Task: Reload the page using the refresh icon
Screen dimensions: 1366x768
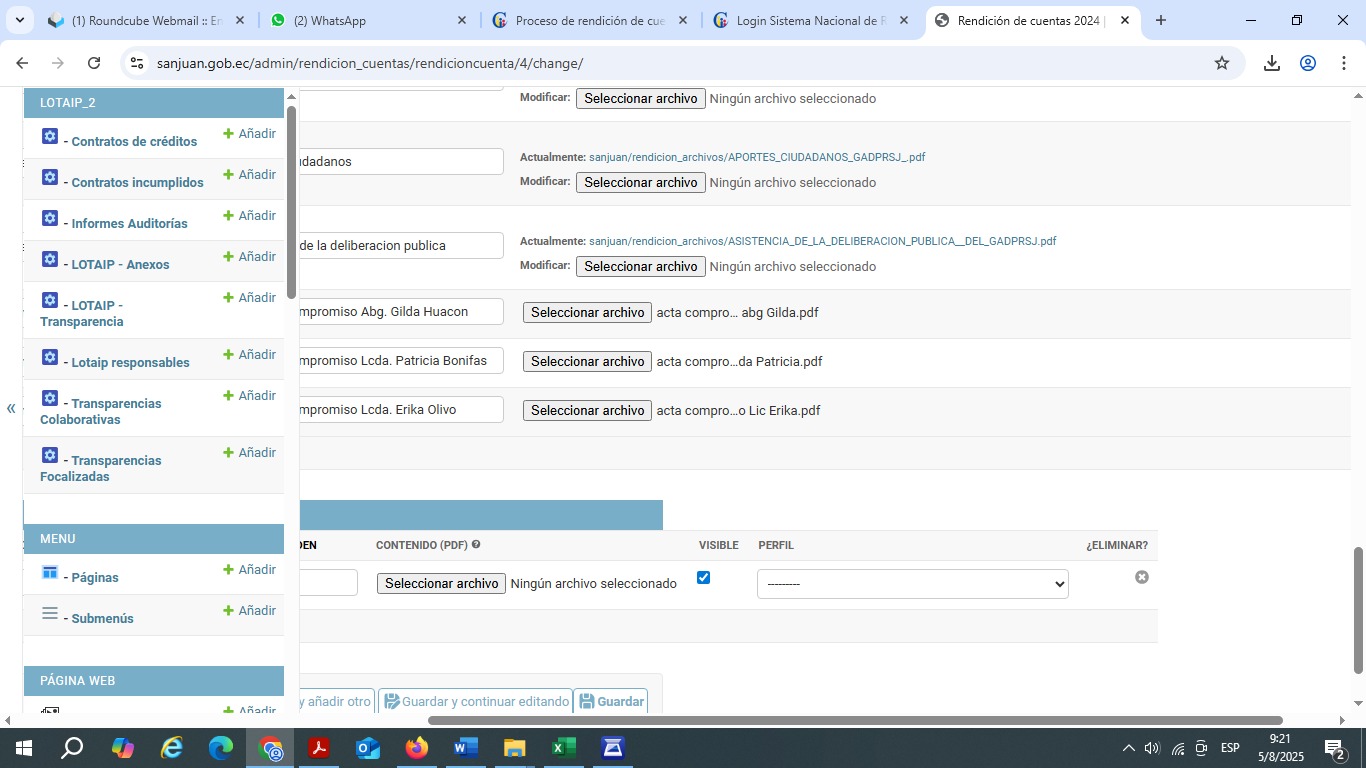Action: [94, 63]
